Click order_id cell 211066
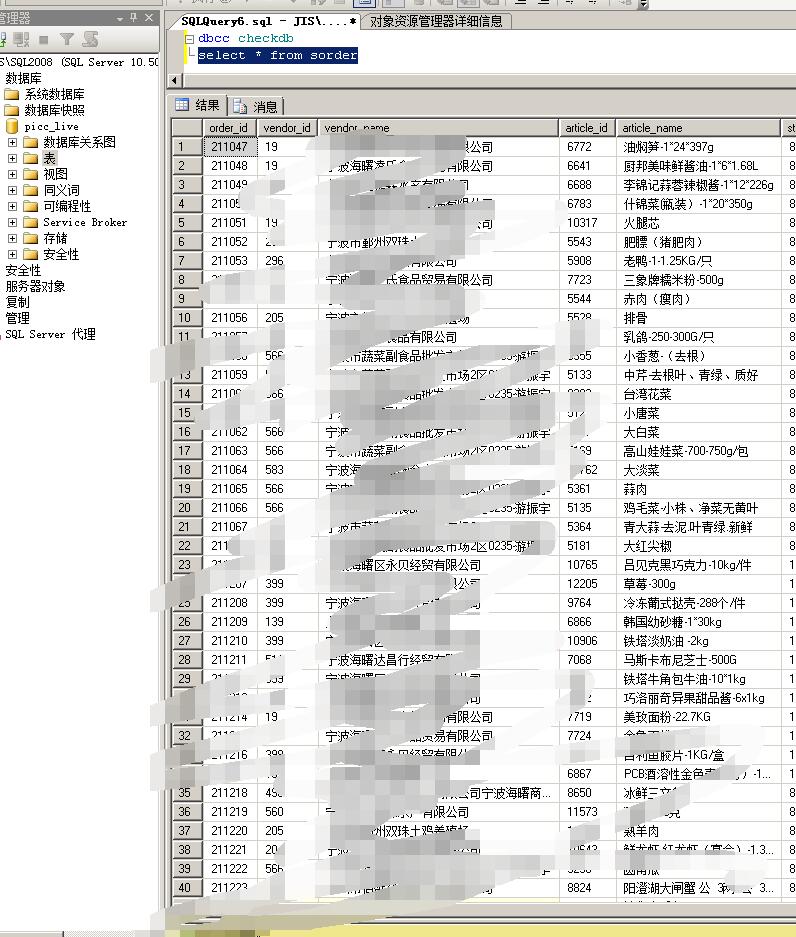This screenshot has height=937, width=796. pyautogui.click(x=229, y=507)
